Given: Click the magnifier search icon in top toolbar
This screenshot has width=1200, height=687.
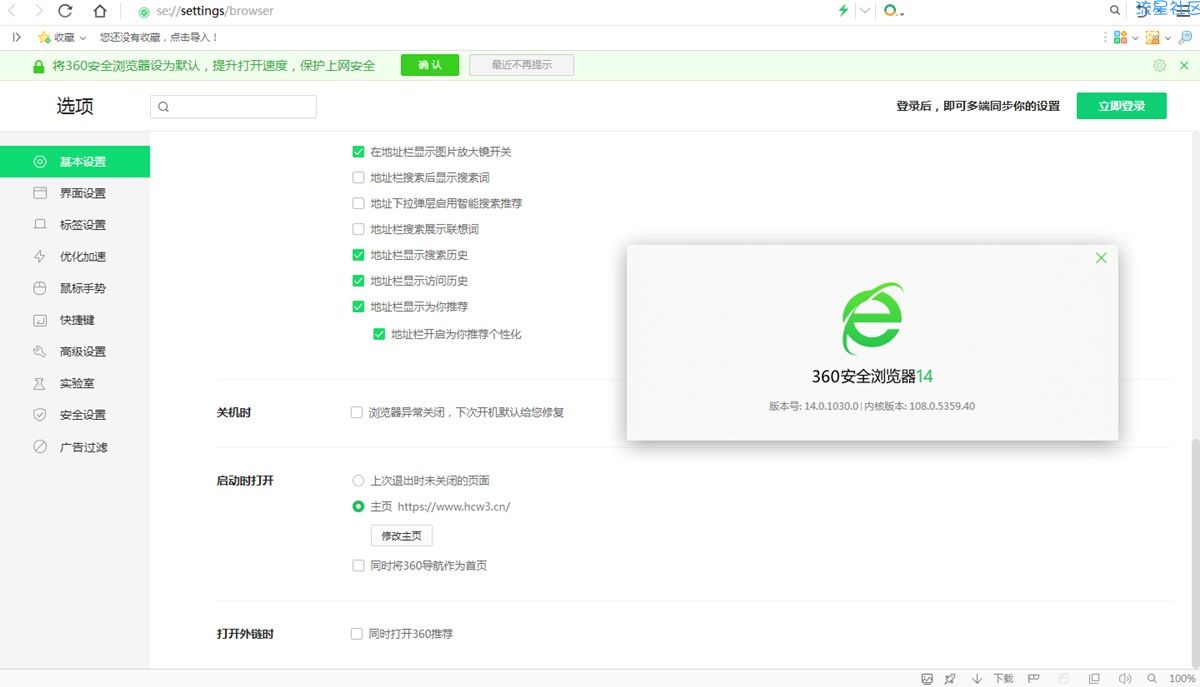Looking at the screenshot, I should [x=1115, y=11].
